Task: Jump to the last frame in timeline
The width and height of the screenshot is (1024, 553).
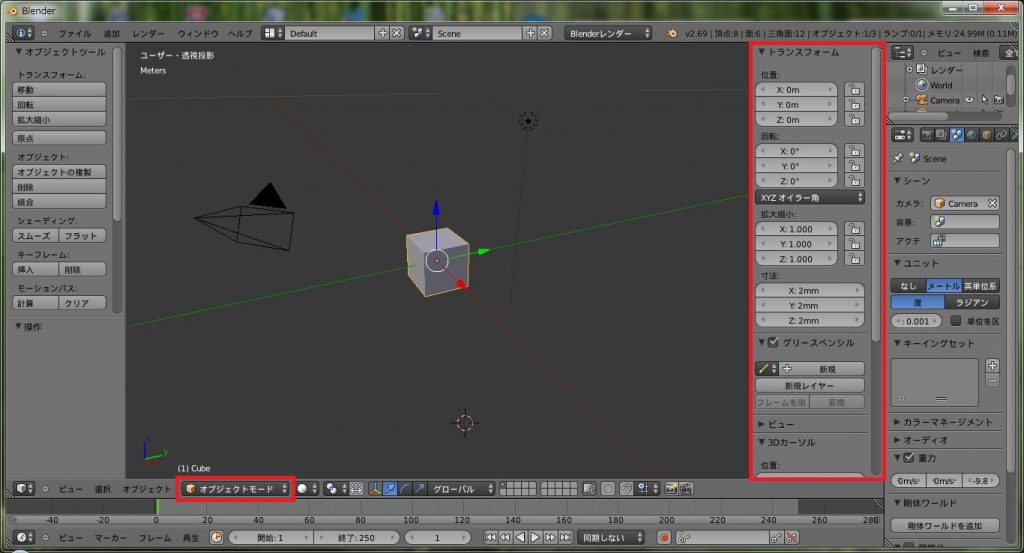Action: coord(566,537)
